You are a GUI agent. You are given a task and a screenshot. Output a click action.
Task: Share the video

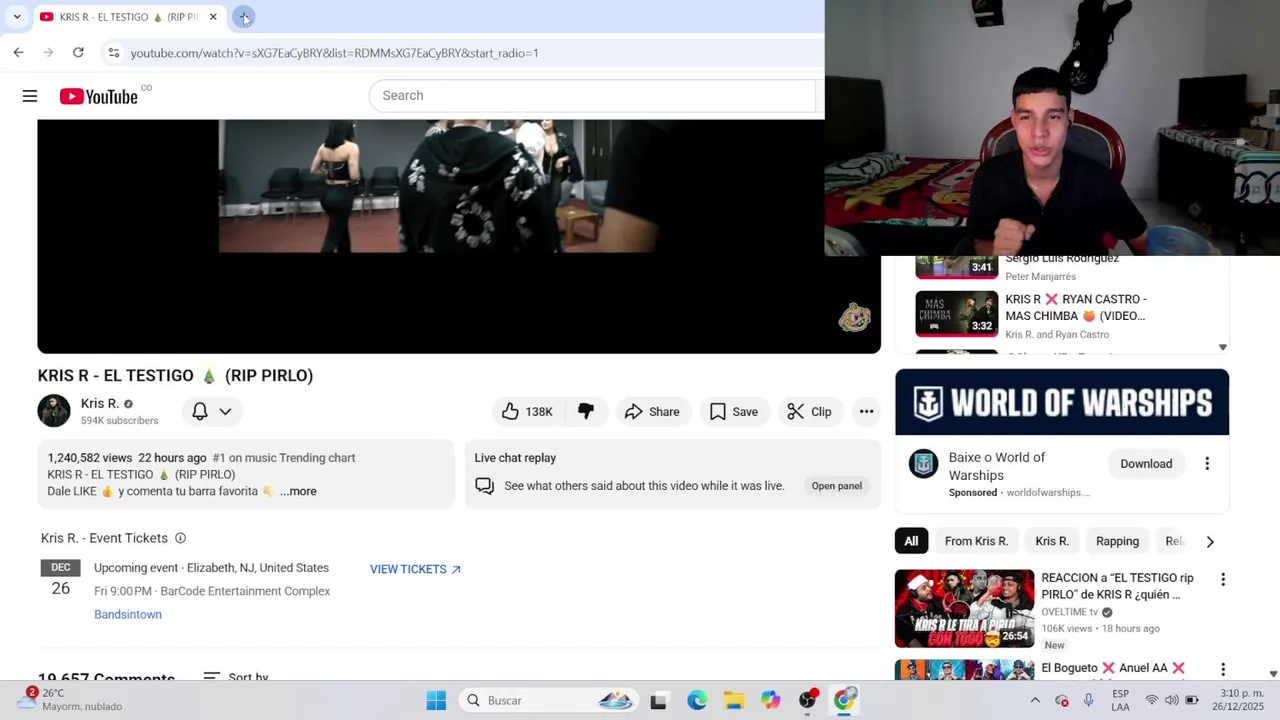652,411
